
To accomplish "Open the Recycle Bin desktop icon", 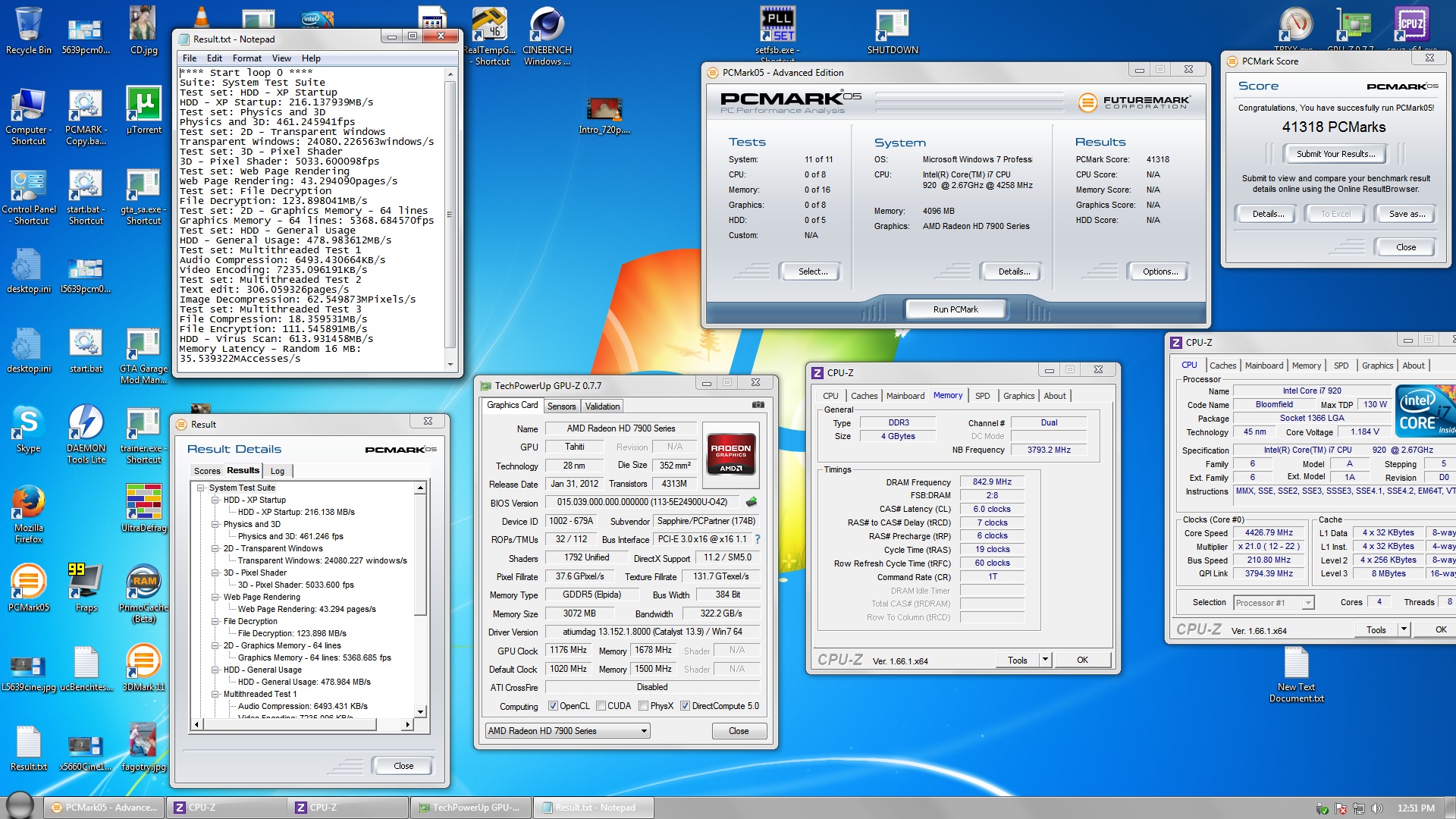I will coord(29,30).
